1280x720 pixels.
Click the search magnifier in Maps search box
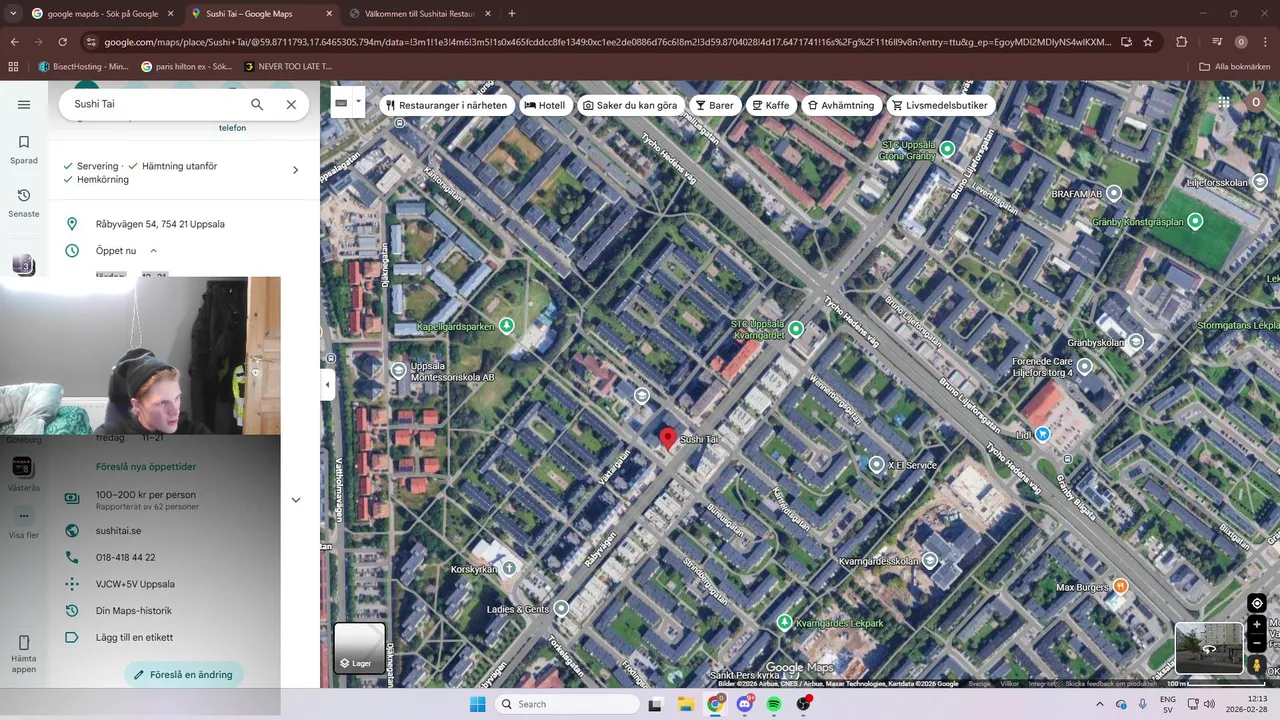click(257, 104)
